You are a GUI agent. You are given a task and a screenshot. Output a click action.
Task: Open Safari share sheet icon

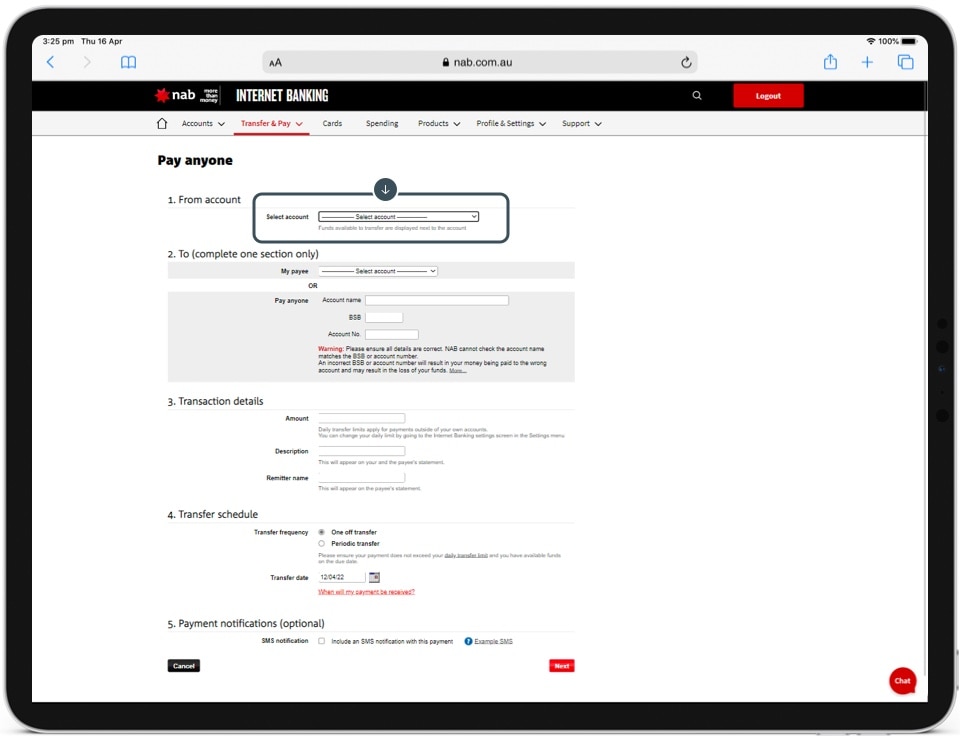click(x=830, y=62)
